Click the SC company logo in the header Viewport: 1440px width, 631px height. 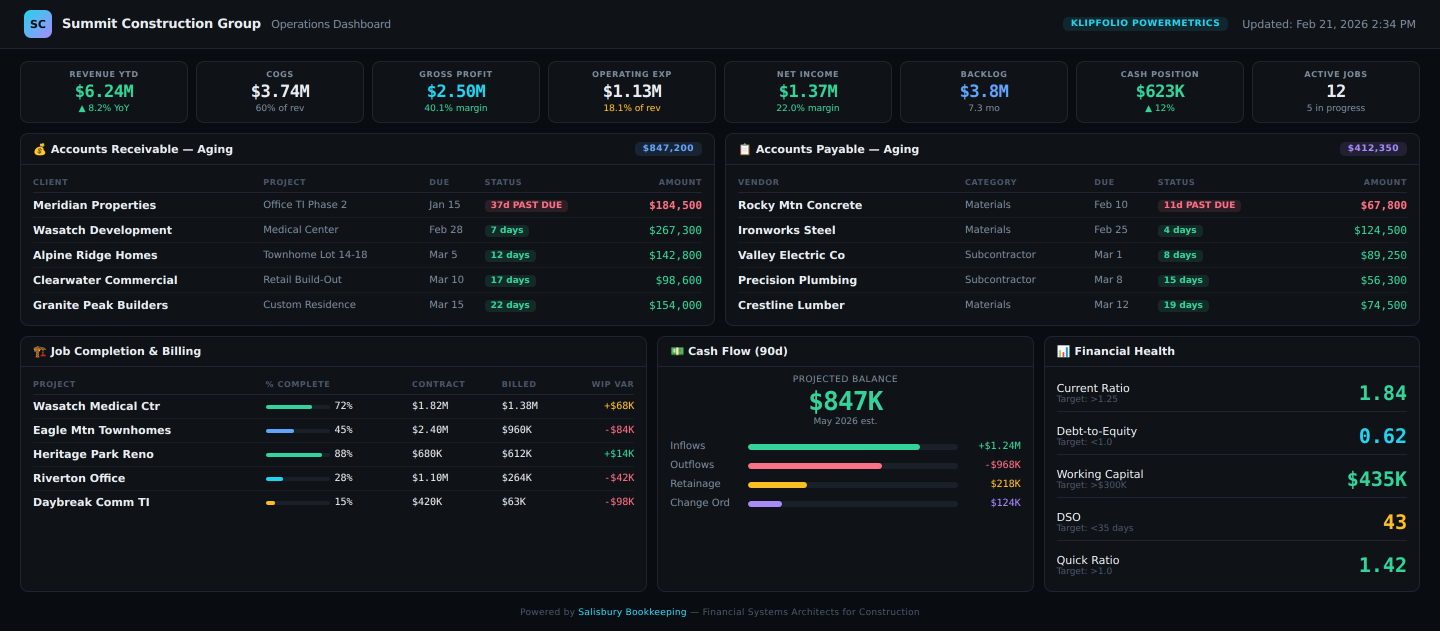click(37, 23)
